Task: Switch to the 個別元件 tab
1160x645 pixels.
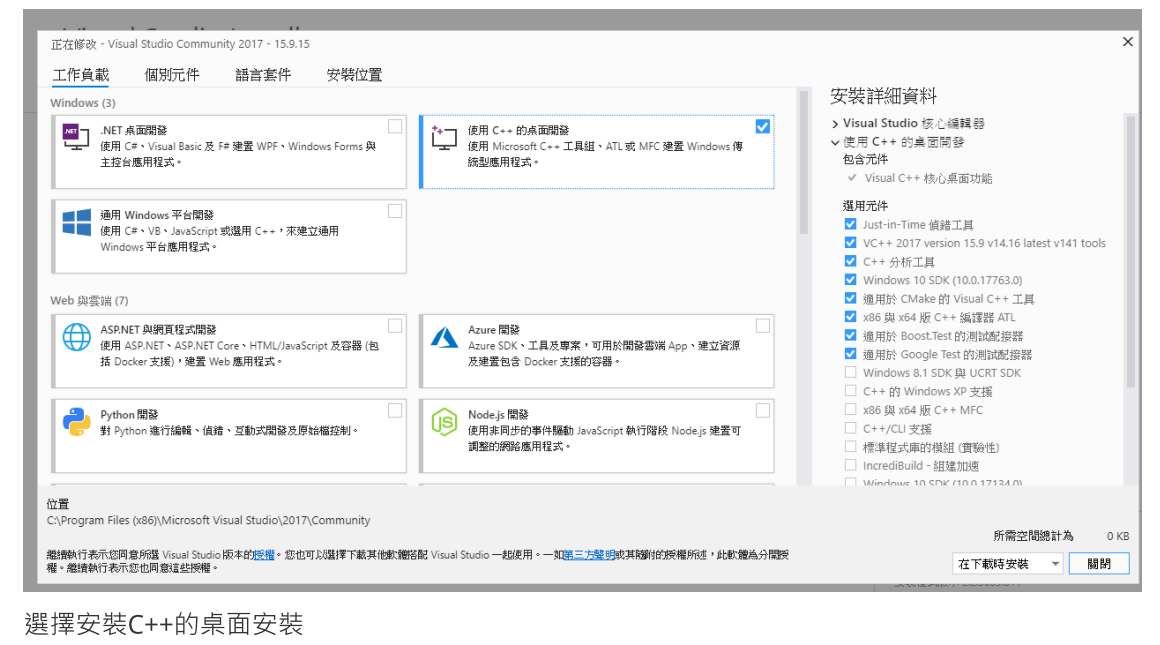Action: [x=171, y=75]
